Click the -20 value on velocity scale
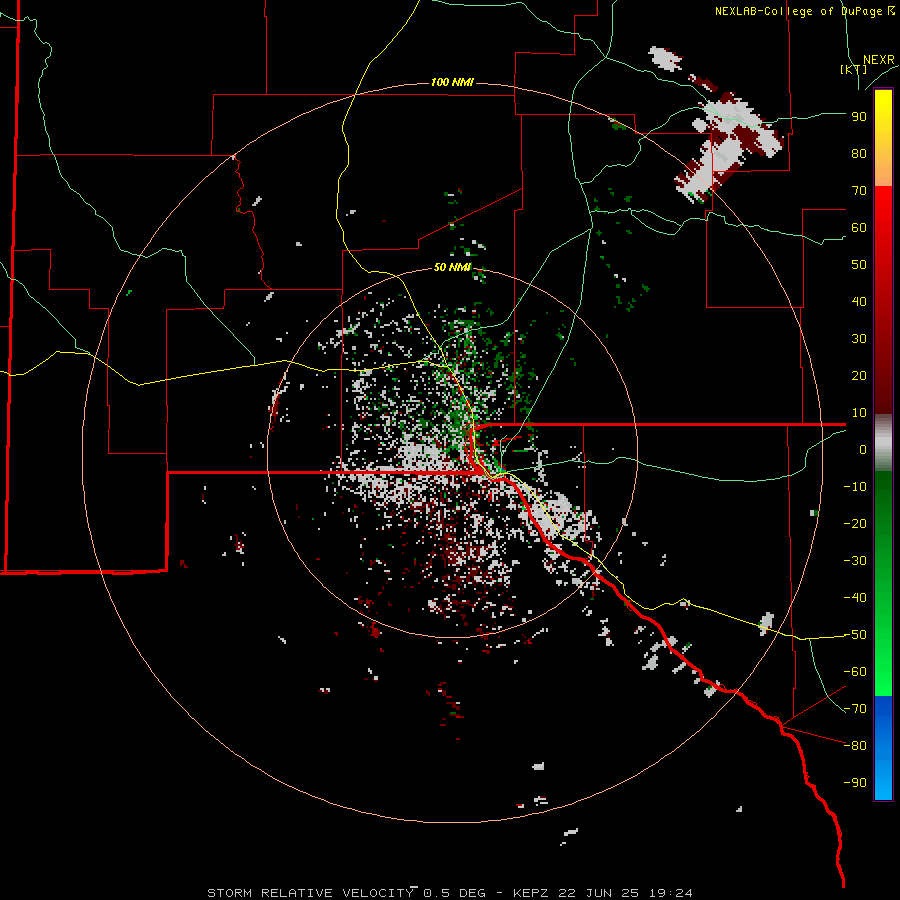The height and width of the screenshot is (900, 900). pyautogui.click(x=855, y=523)
